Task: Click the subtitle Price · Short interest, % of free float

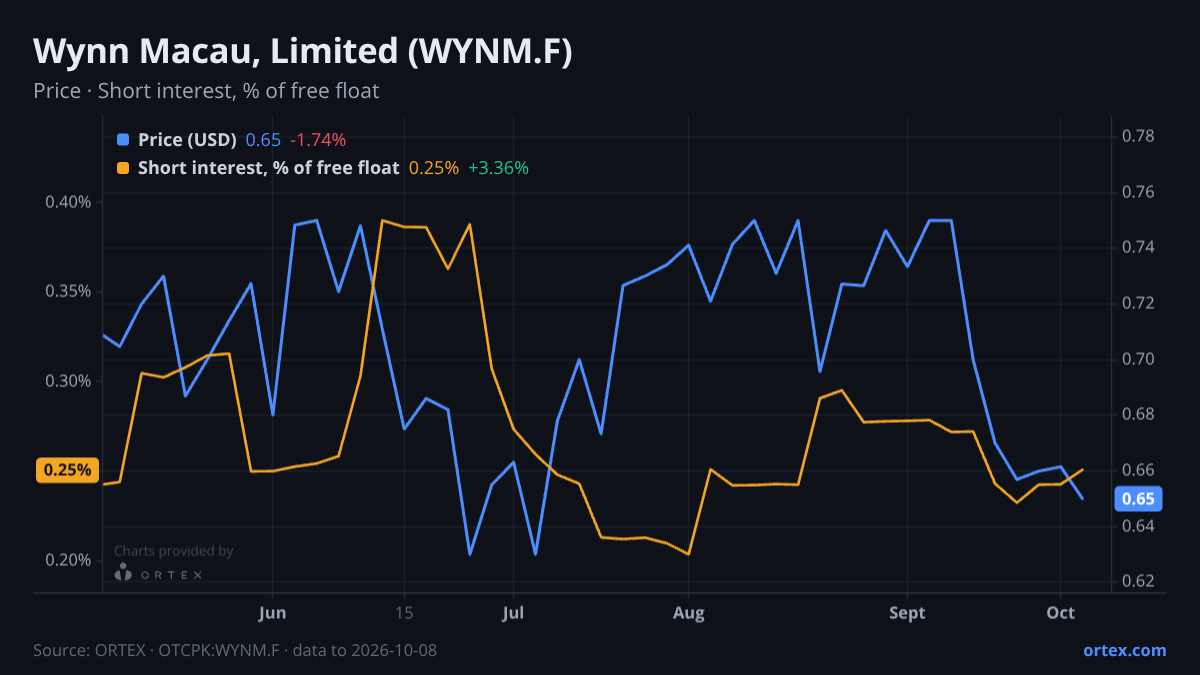Action: click(x=206, y=91)
